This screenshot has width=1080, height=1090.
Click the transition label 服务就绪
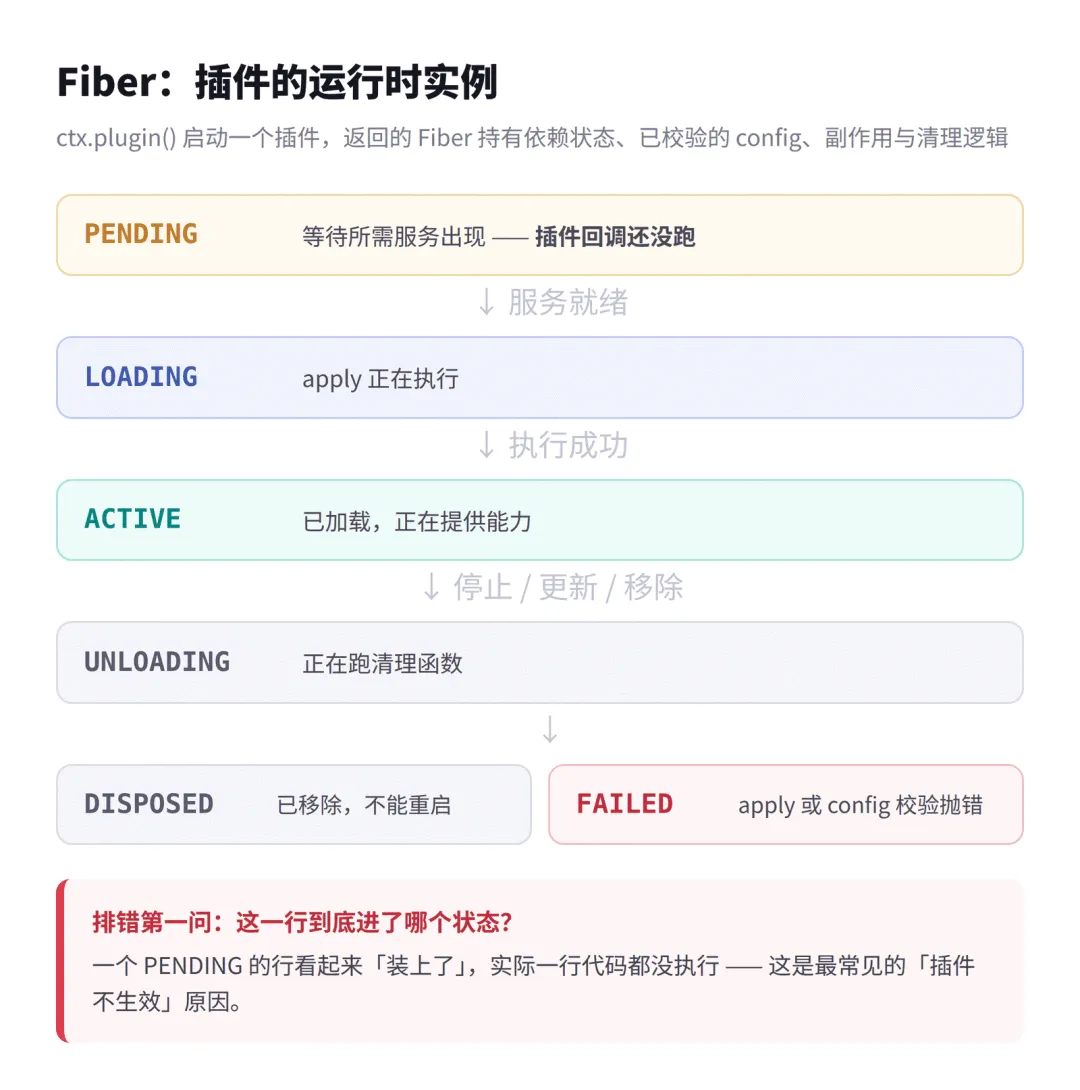pyautogui.click(x=568, y=302)
